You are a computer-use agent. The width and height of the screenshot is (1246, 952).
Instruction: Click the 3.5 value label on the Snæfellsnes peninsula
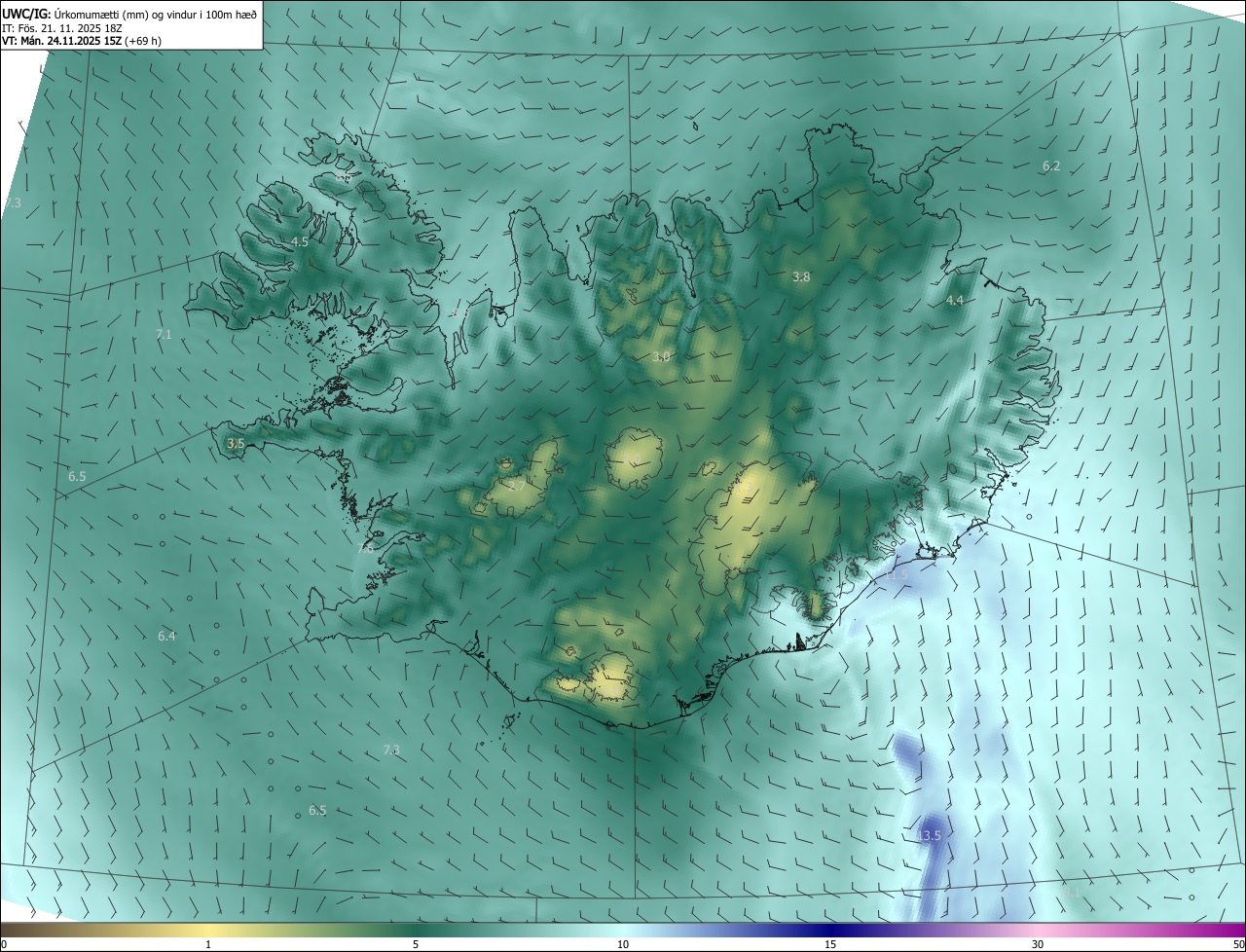[236, 443]
